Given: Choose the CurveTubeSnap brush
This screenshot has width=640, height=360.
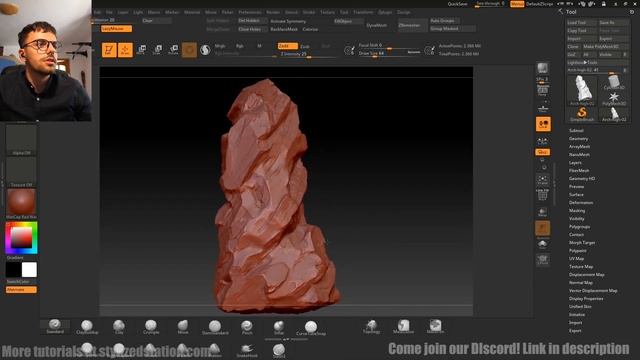Looking at the screenshot, I should point(311,327).
